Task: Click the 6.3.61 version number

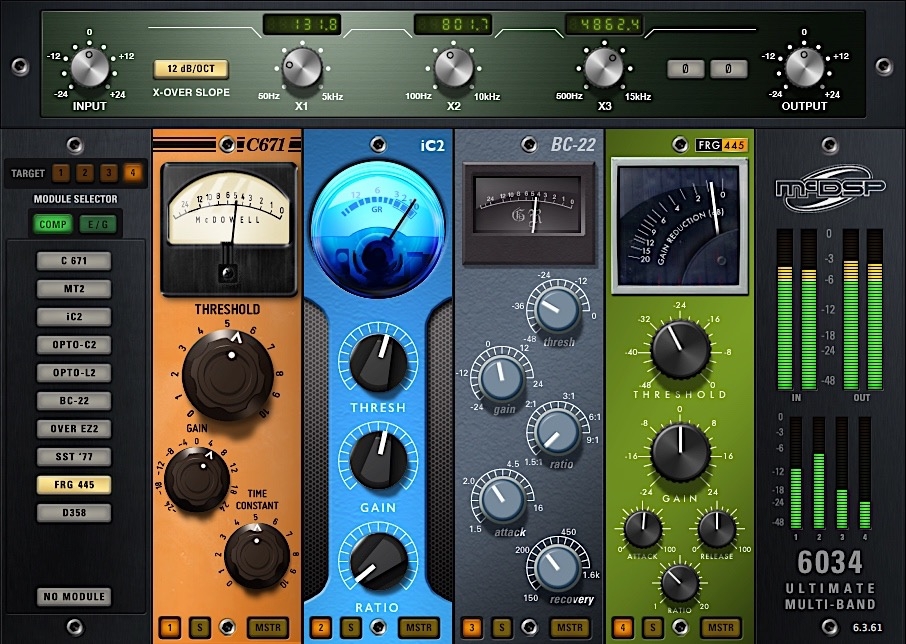Action: click(x=867, y=627)
